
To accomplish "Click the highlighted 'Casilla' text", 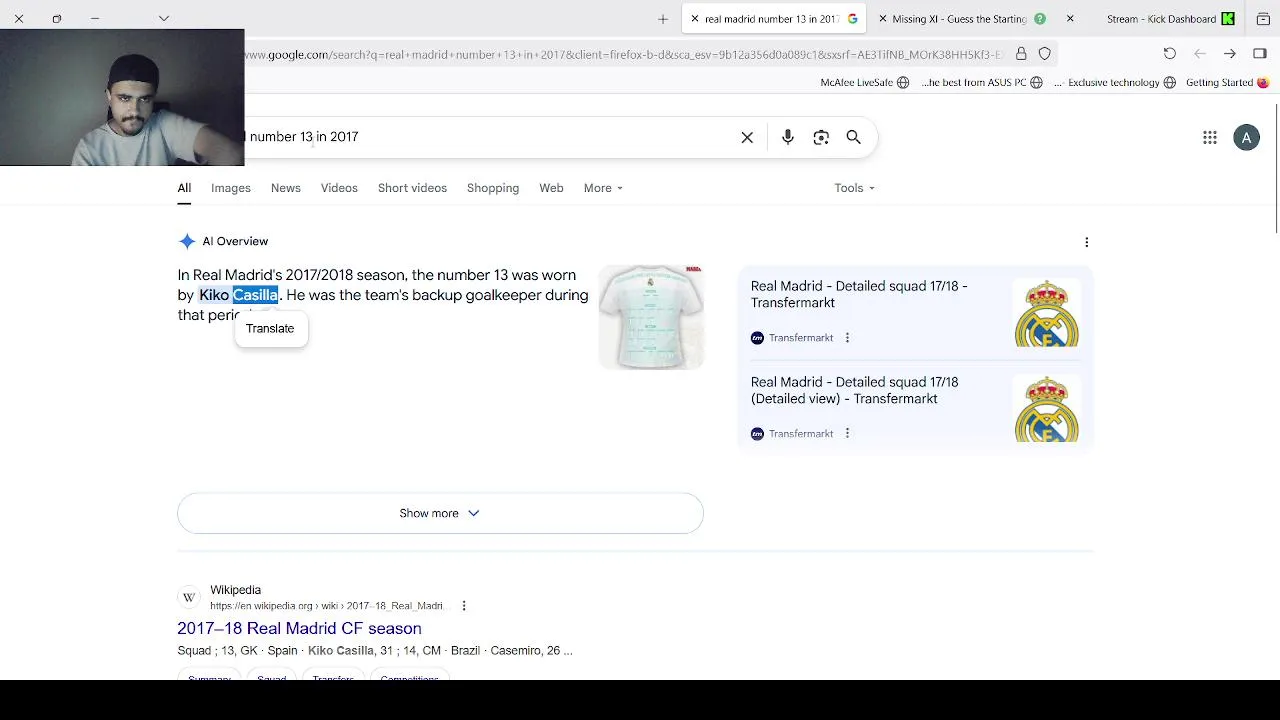I will (x=255, y=295).
